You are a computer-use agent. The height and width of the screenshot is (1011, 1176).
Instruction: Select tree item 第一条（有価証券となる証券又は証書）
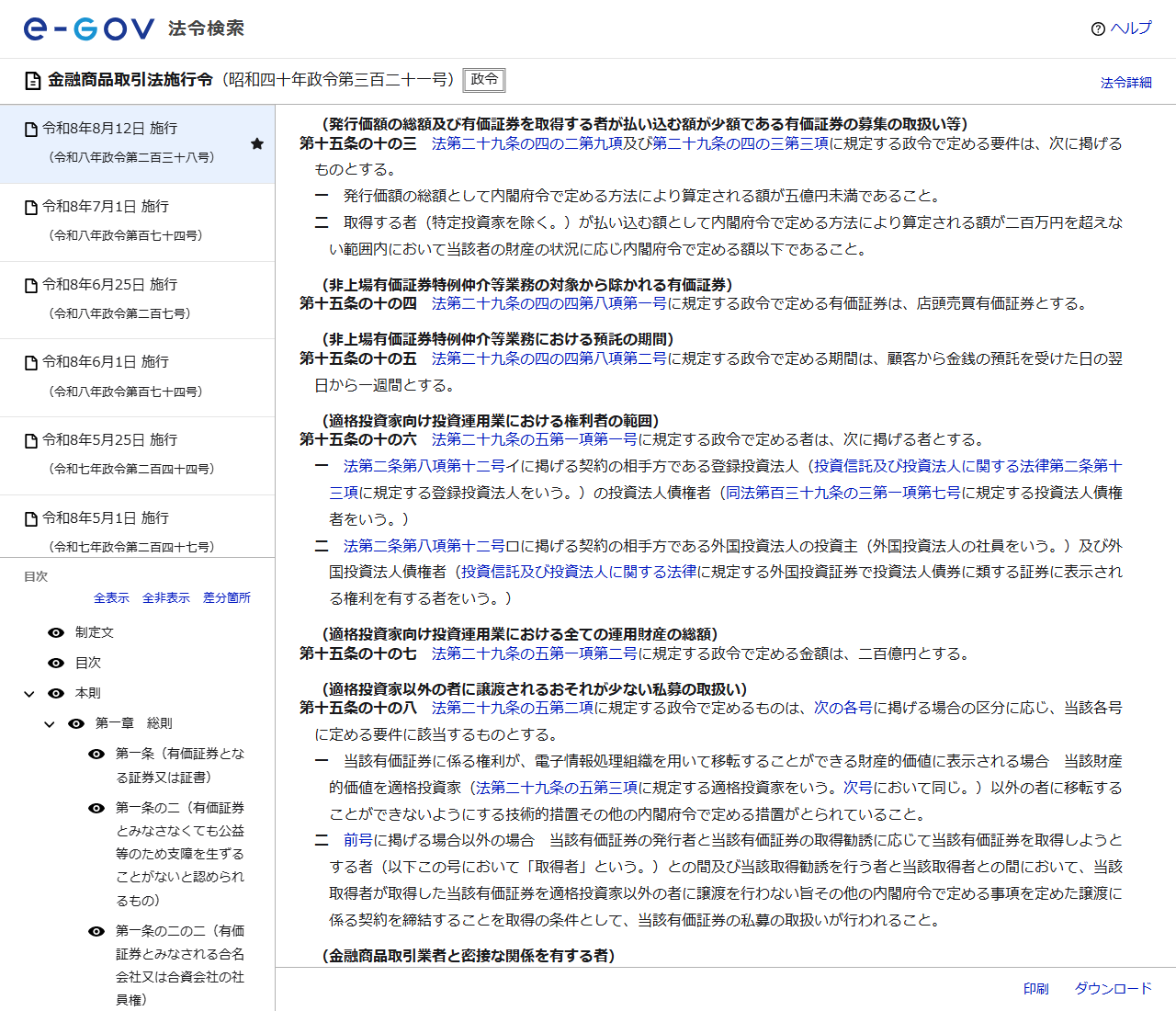pos(180,766)
